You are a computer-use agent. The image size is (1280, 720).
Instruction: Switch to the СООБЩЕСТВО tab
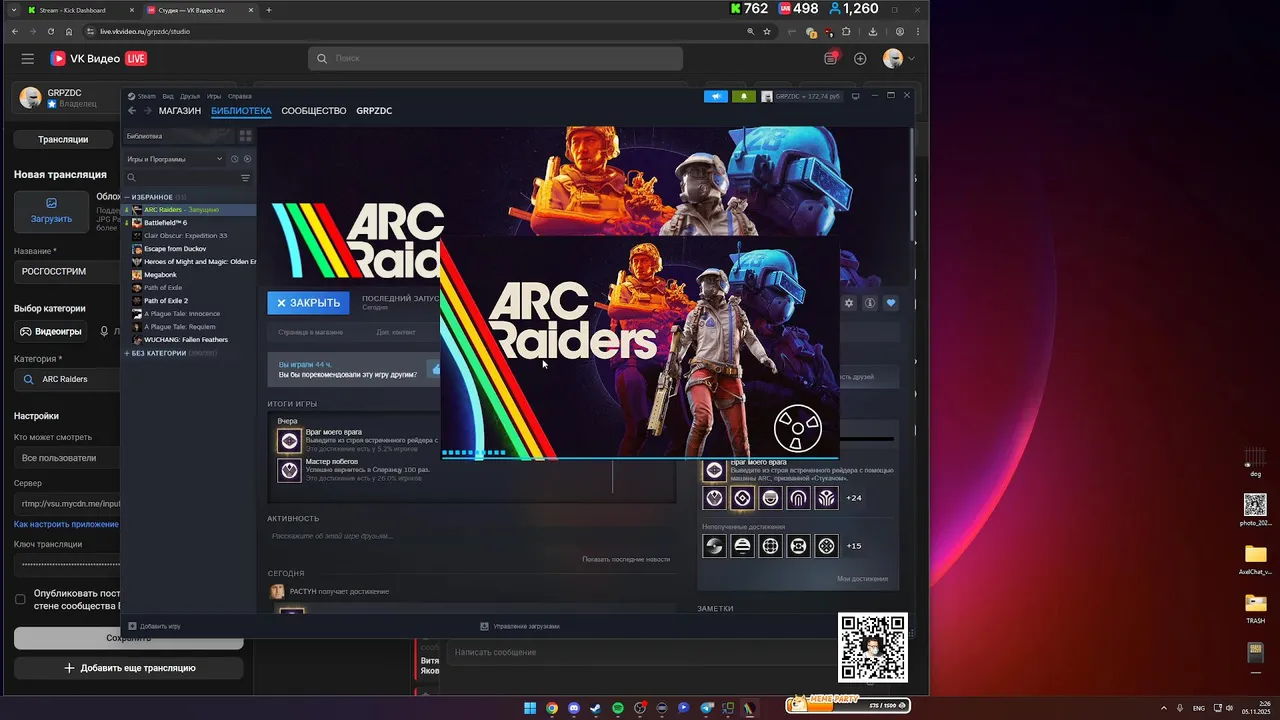[x=314, y=111]
